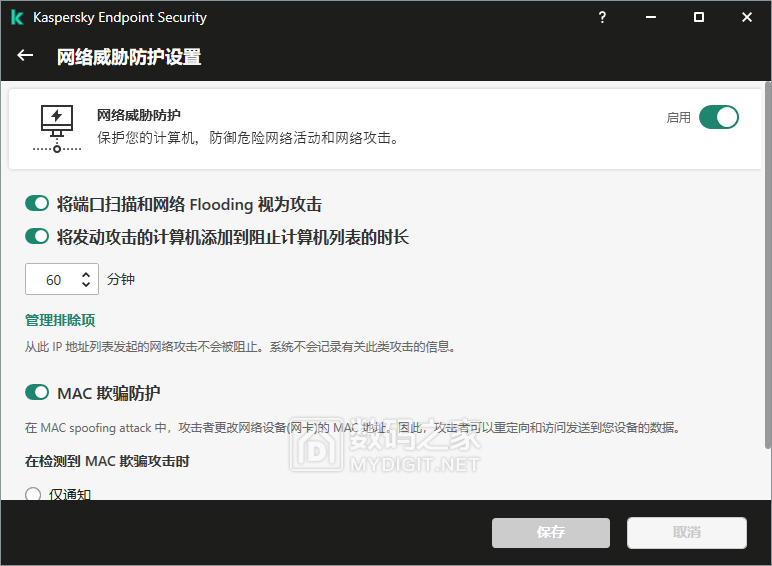
Task: Toggle the 启用 network threat protection switch
Action: click(719, 118)
